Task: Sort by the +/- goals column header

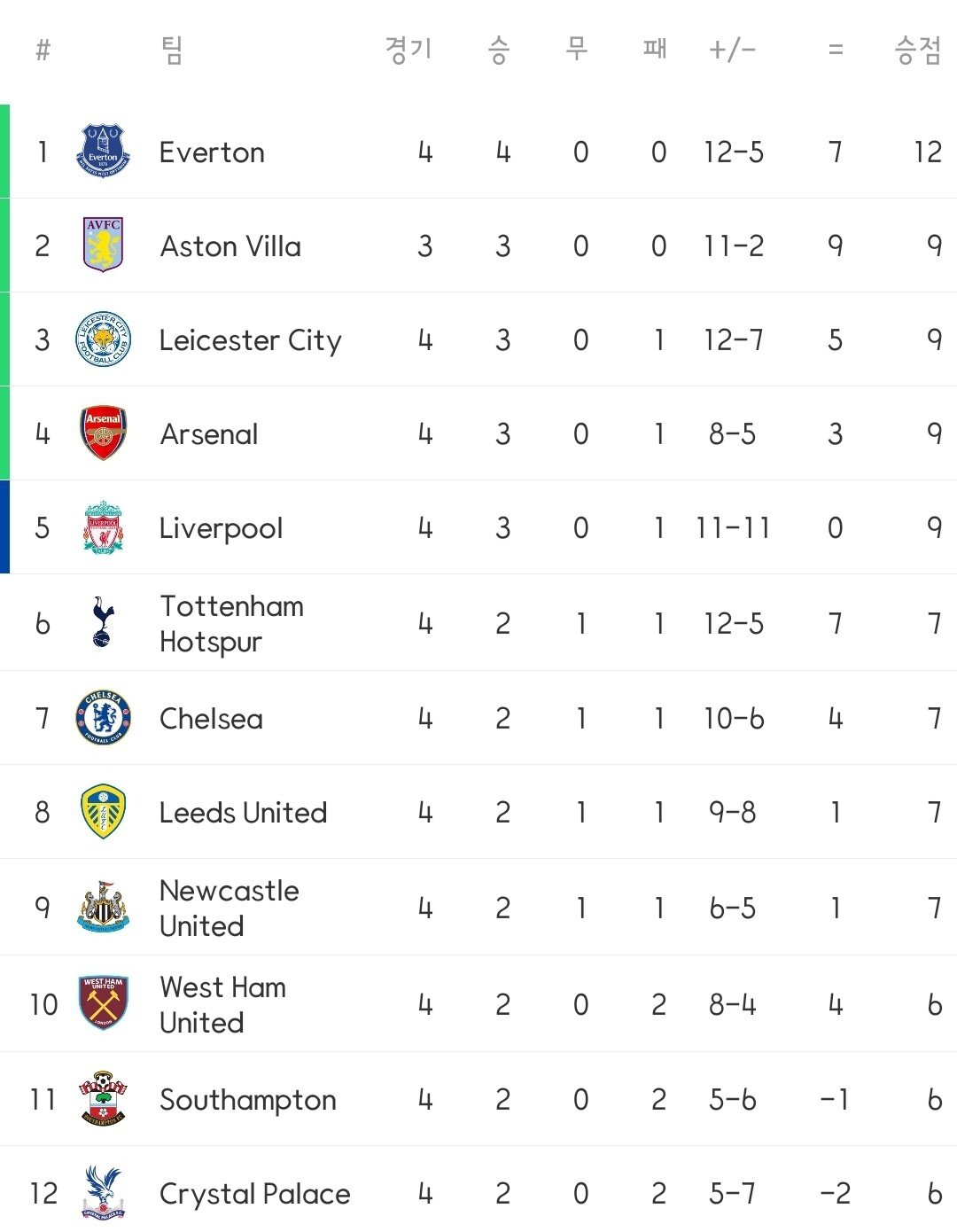Action: pos(732,50)
